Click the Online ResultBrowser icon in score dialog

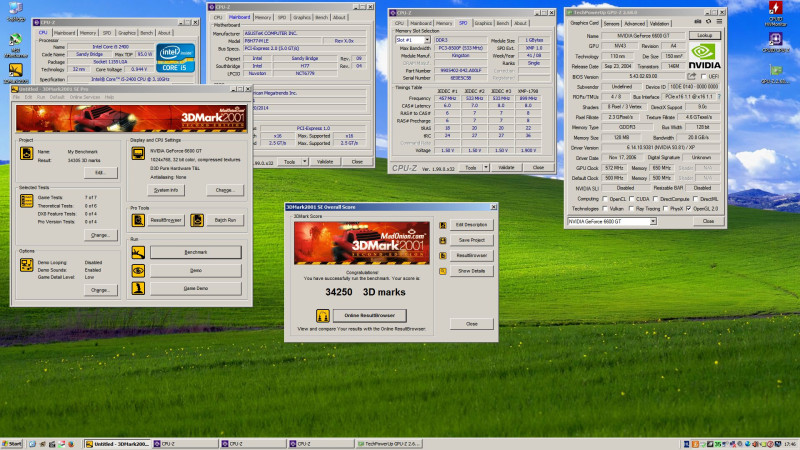(322, 316)
